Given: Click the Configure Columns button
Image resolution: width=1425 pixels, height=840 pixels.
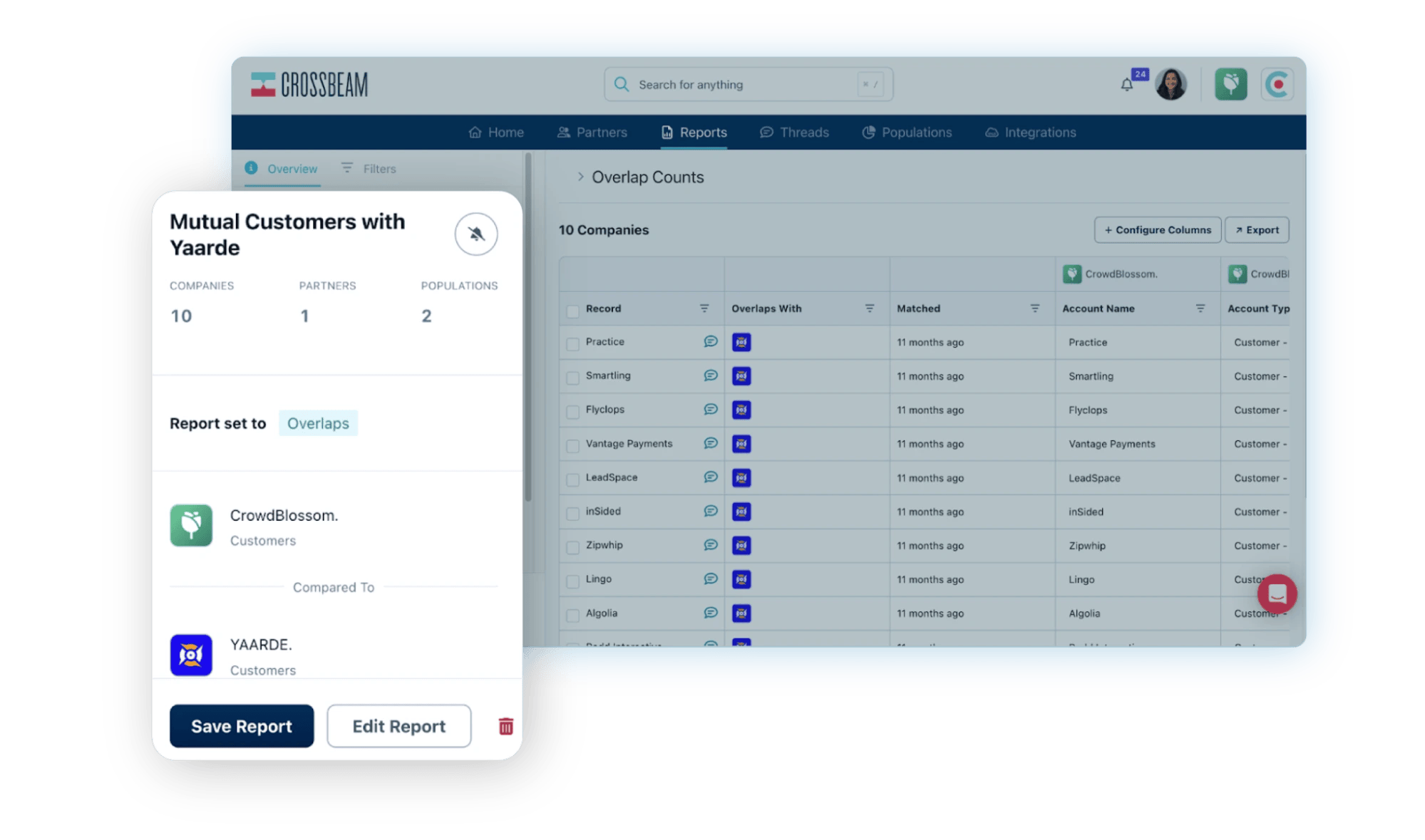Looking at the screenshot, I should pos(1158,230).
